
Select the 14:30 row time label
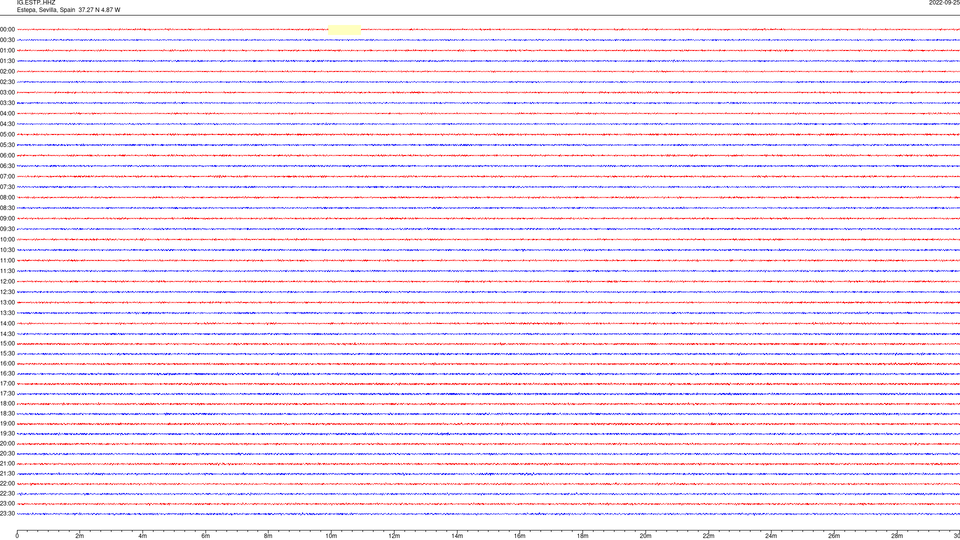click(x=7, y=334)
